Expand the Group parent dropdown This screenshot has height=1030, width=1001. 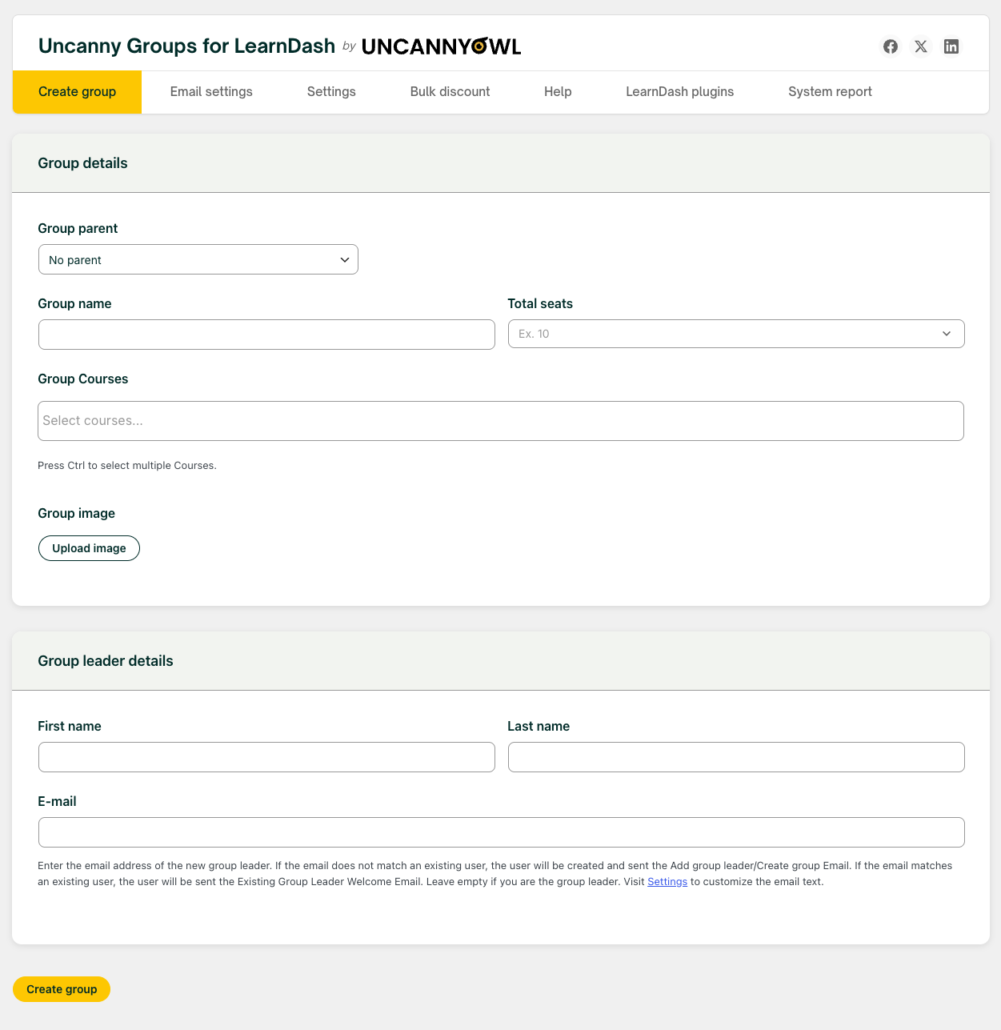click(x=198, y=259)
